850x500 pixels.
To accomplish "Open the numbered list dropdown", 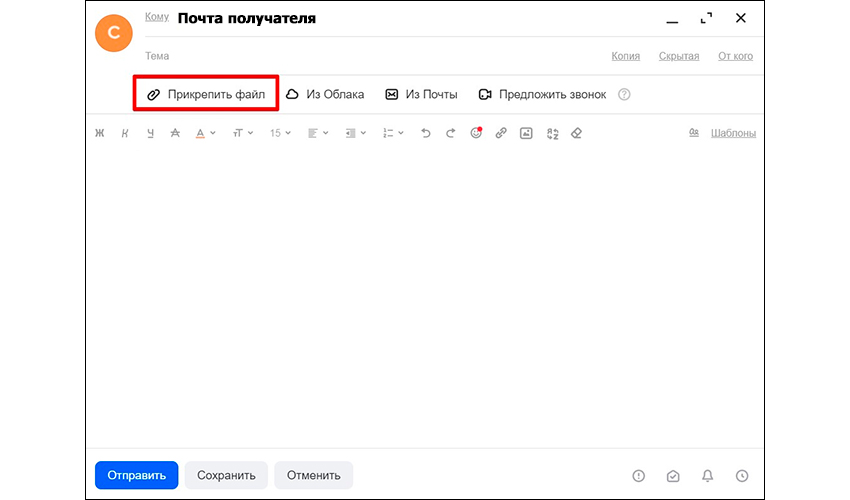I will pos(393,133).
